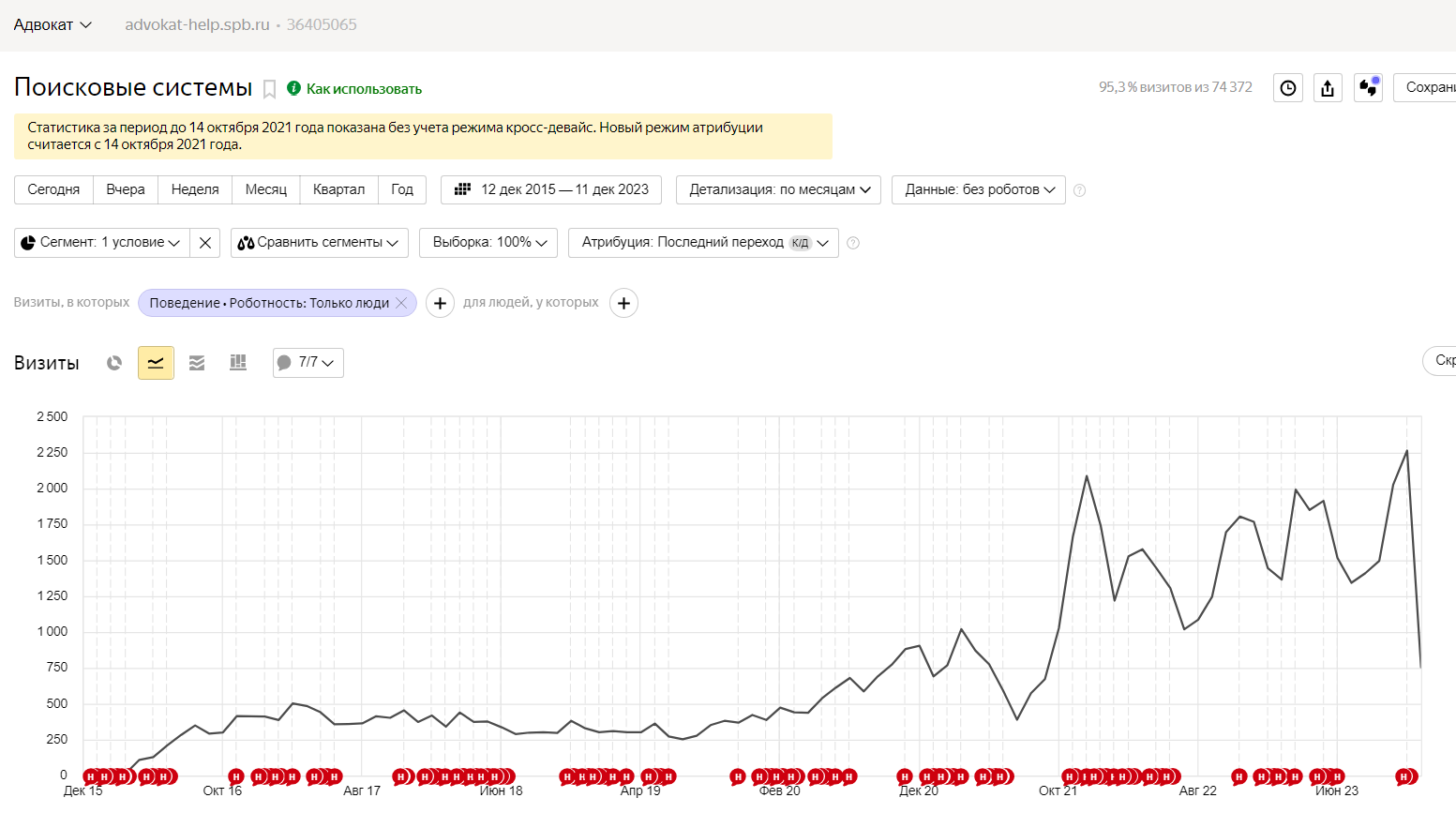
Task: Open the report history clock icon
Action: (x=1288, y=88)
